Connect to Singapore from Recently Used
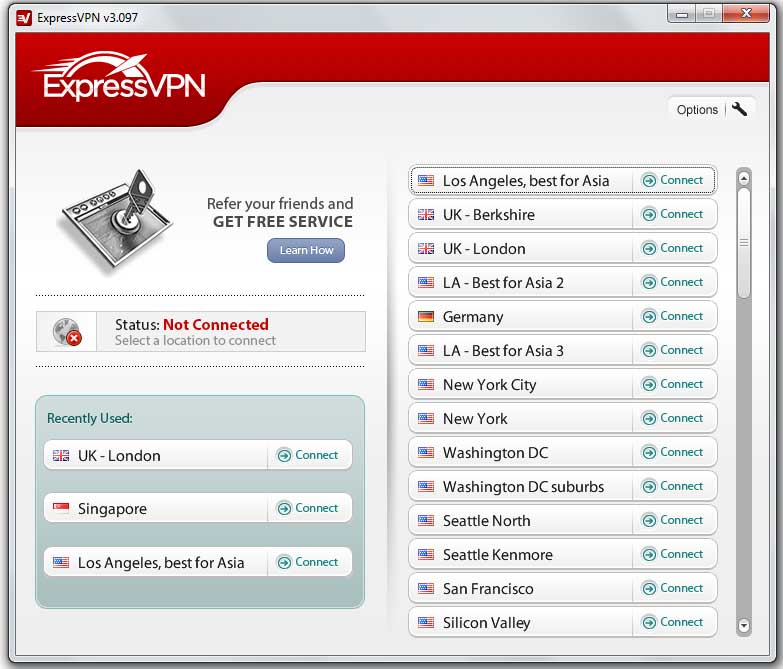Viewport: 783px width, 669px height. click(x=309, y=508)
